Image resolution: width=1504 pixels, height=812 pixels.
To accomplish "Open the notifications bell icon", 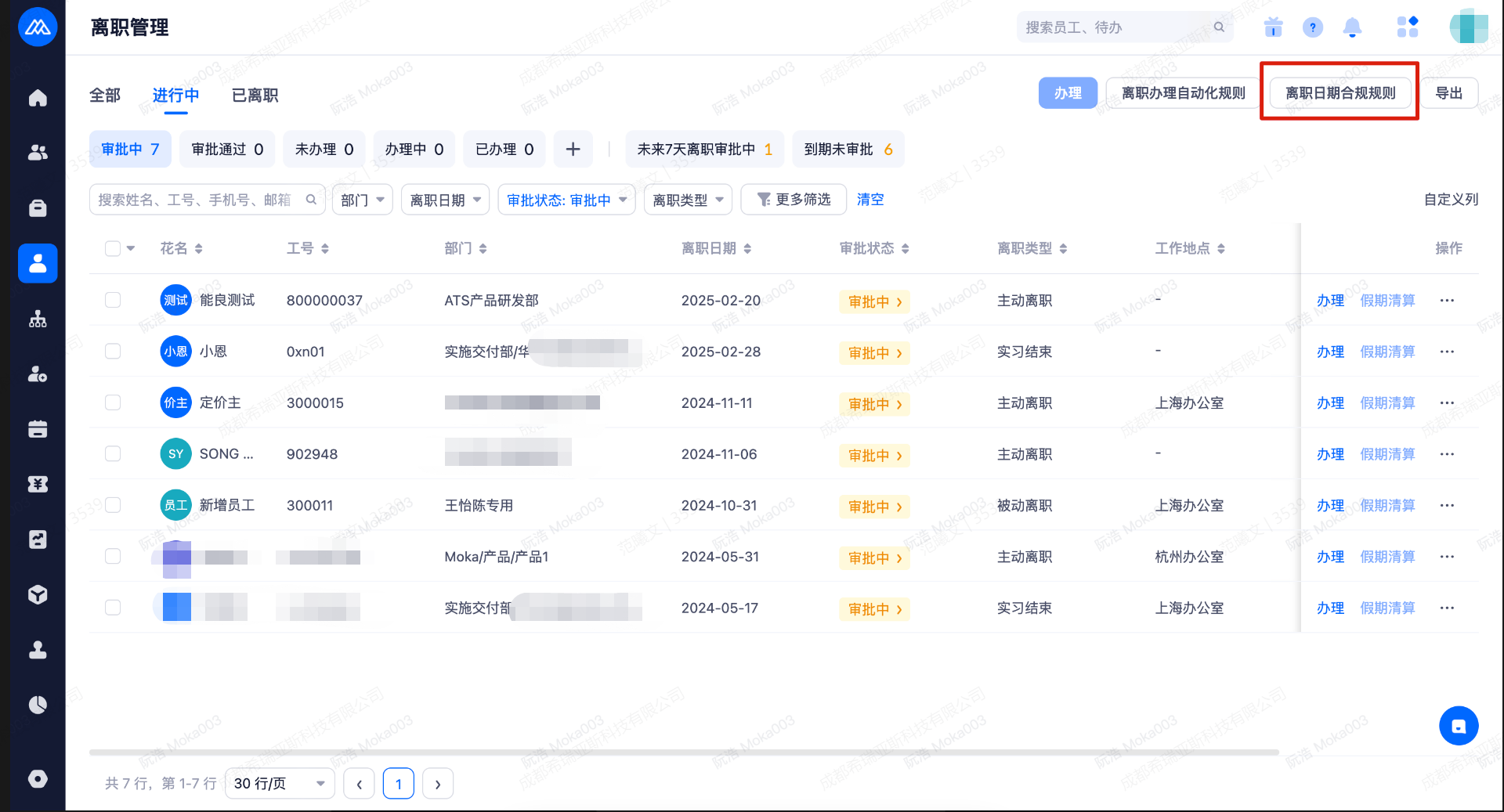I will (1352, 27).
